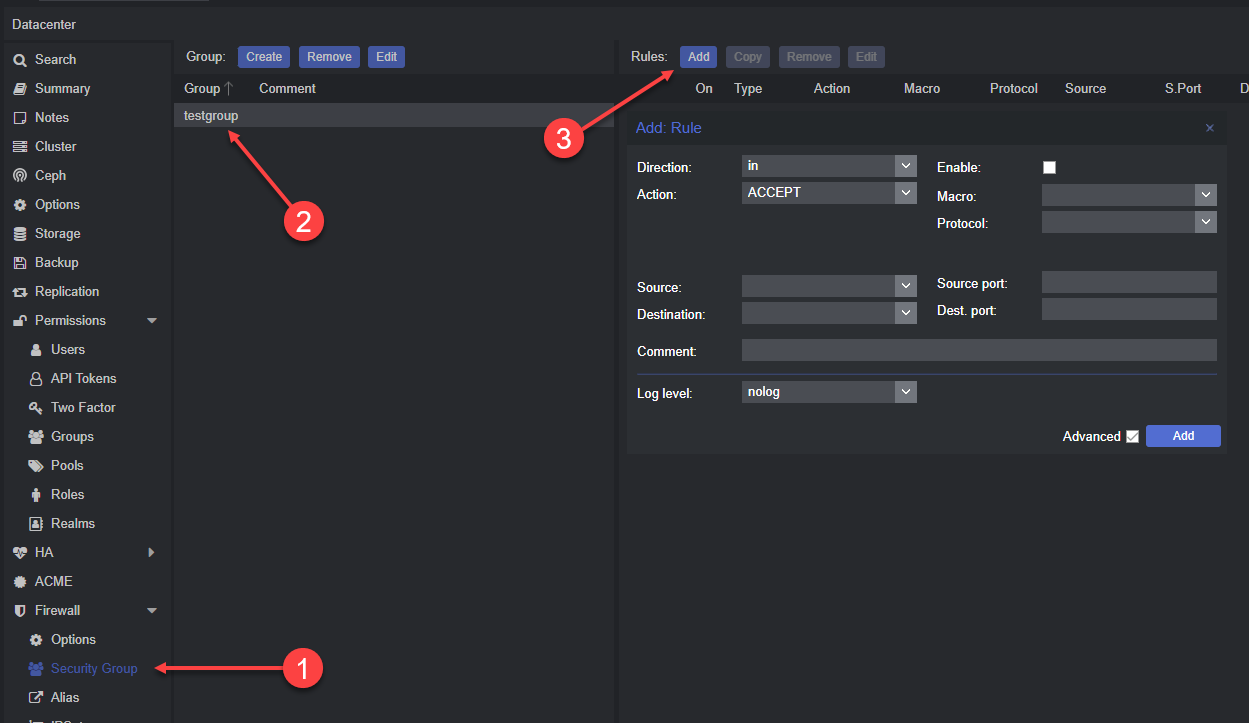Click the Groups people icon
The height and width of the screenshot is (723, 1249).
pos(36,437)
